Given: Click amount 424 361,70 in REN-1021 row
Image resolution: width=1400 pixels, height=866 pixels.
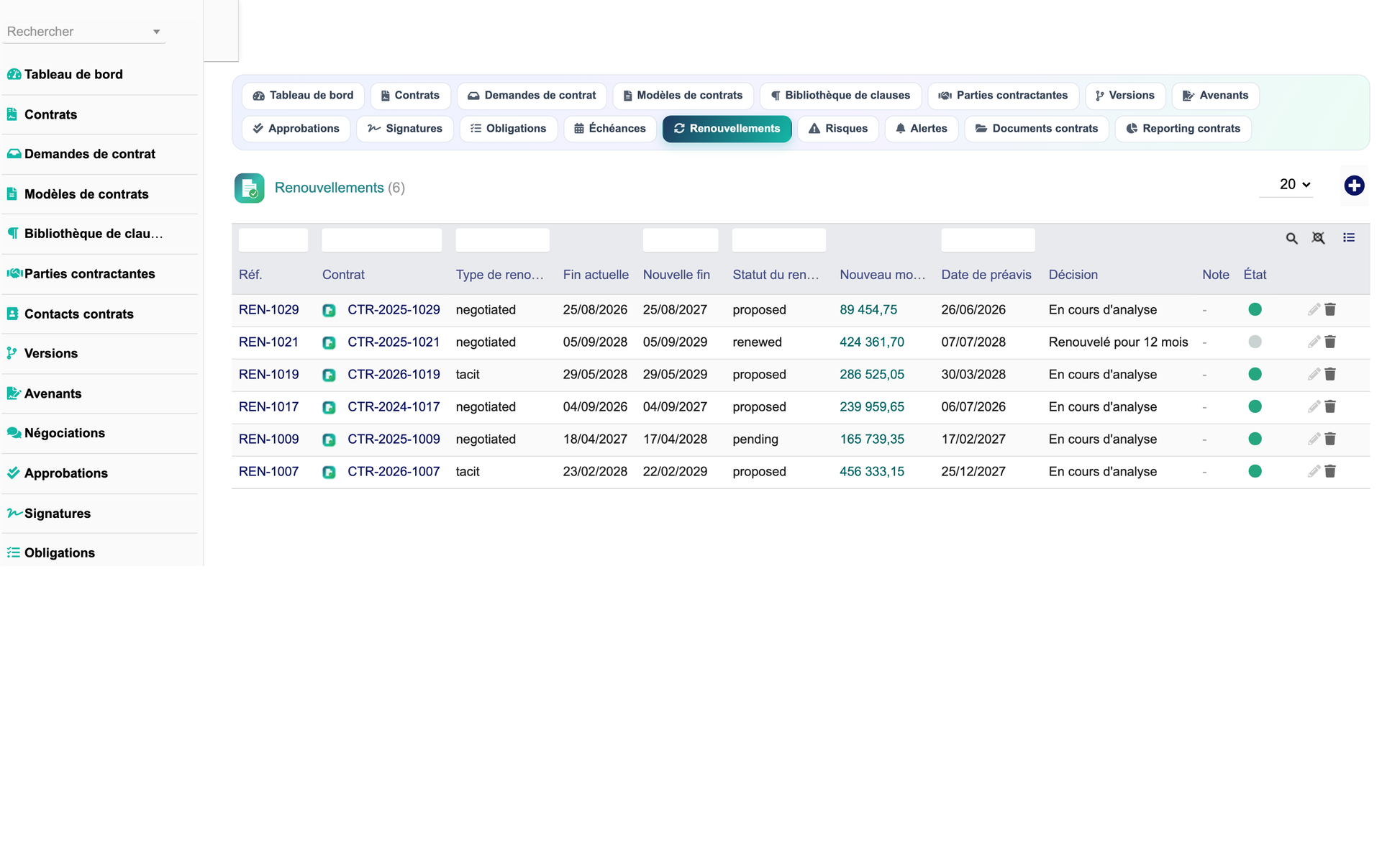Looking at the screenshot, I should (x=872, y=342).
